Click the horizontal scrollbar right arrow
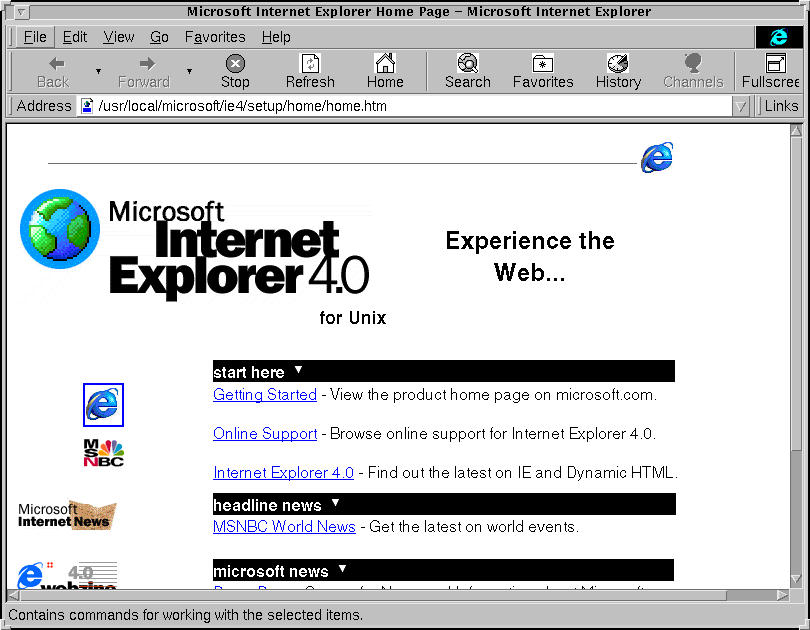 coord(783,595)
